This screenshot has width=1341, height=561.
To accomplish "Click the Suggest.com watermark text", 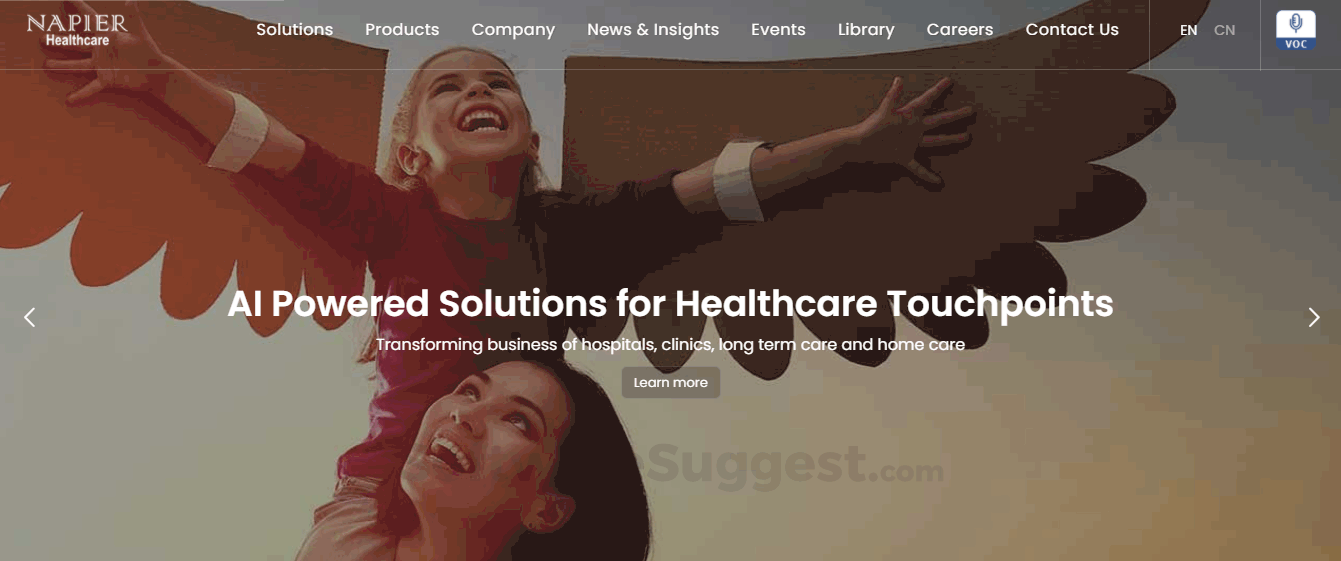I will 796,463.
